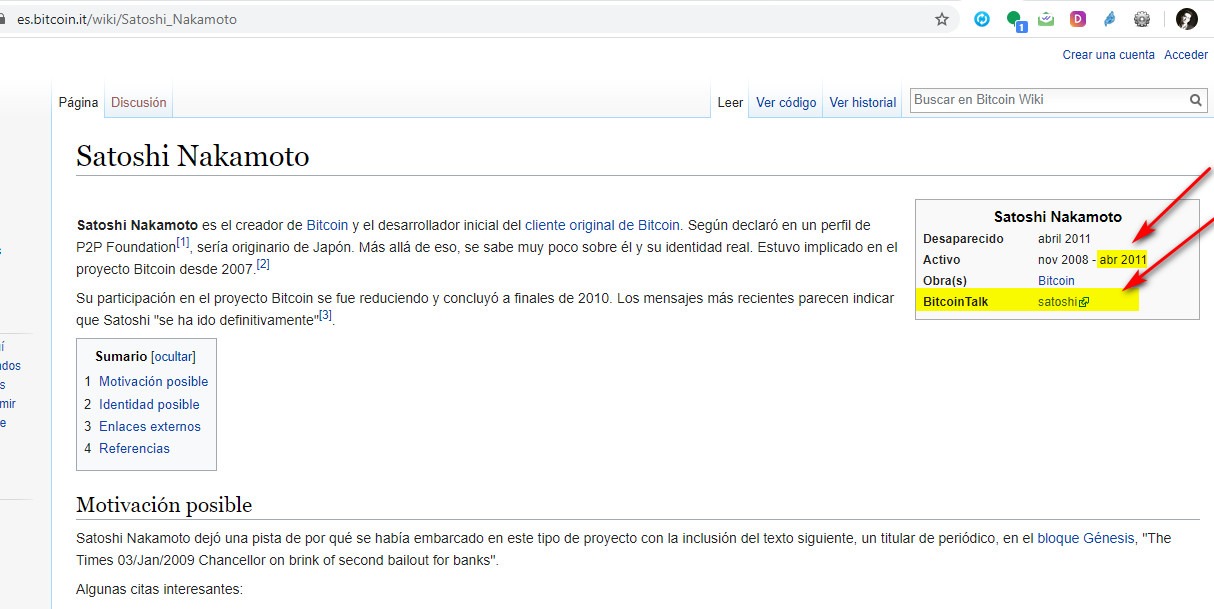
Task: Open the Ver código tab
Action: click(x=786, y=102)
